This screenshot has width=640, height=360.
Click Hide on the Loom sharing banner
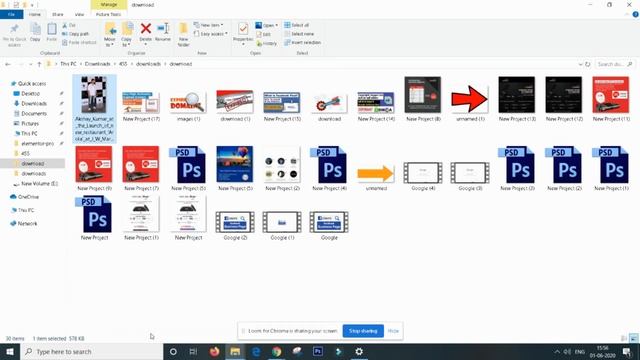coord(393,331)
